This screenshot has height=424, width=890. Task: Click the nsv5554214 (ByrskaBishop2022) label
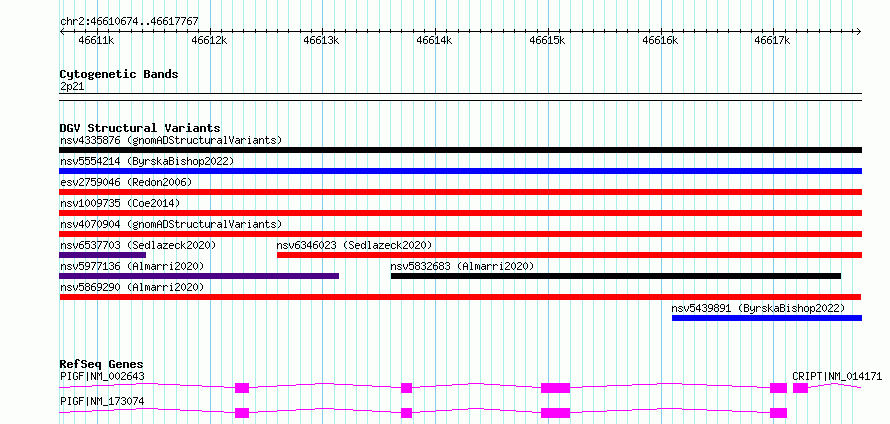click(147, 161)
